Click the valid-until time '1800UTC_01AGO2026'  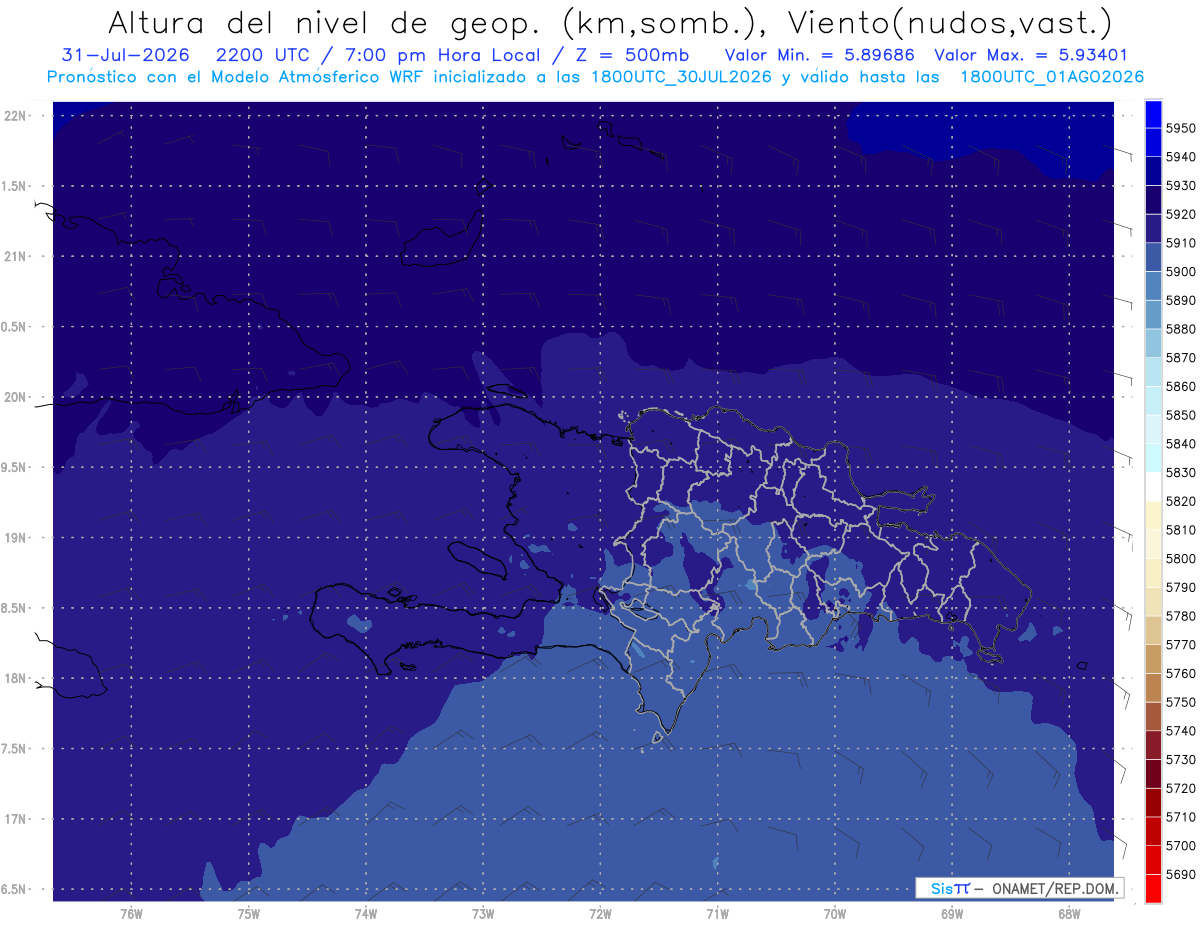tap(1052, 76)
